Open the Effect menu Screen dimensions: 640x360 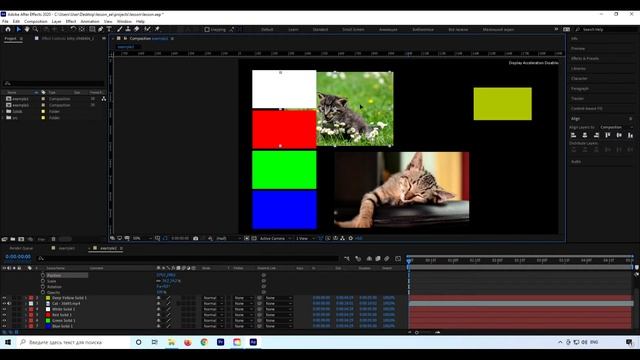tap(71, 21)
